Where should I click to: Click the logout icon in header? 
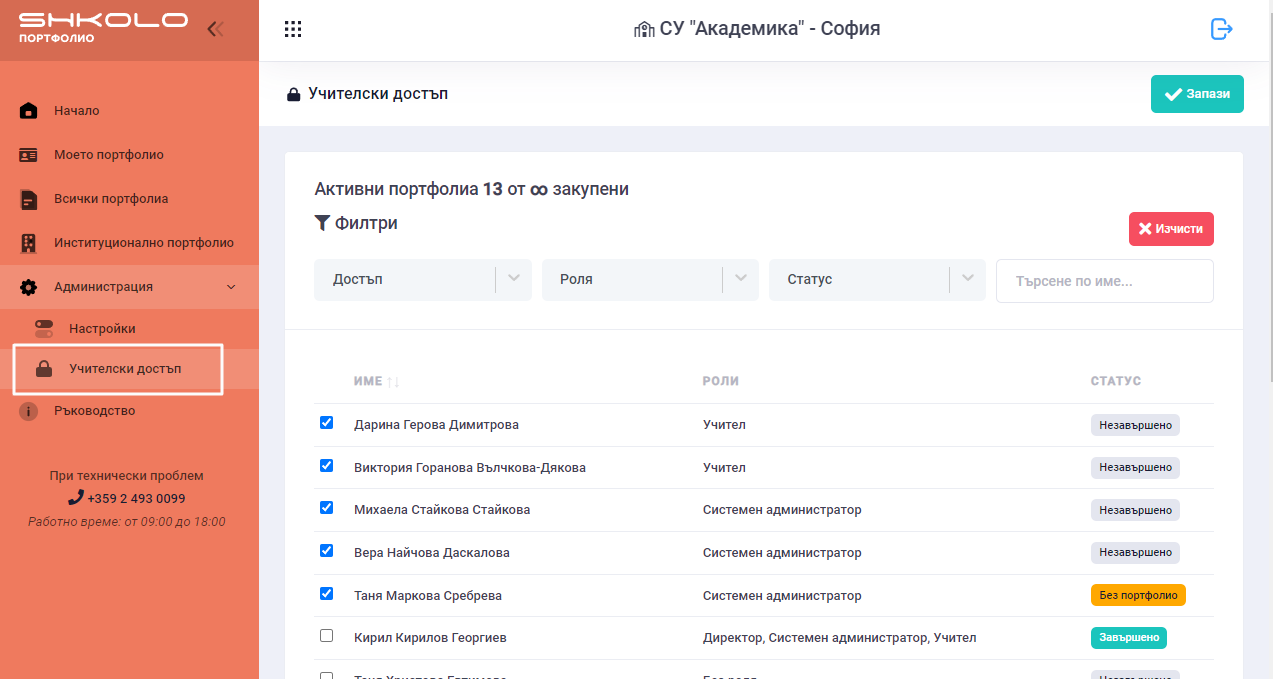(1221, 29)
